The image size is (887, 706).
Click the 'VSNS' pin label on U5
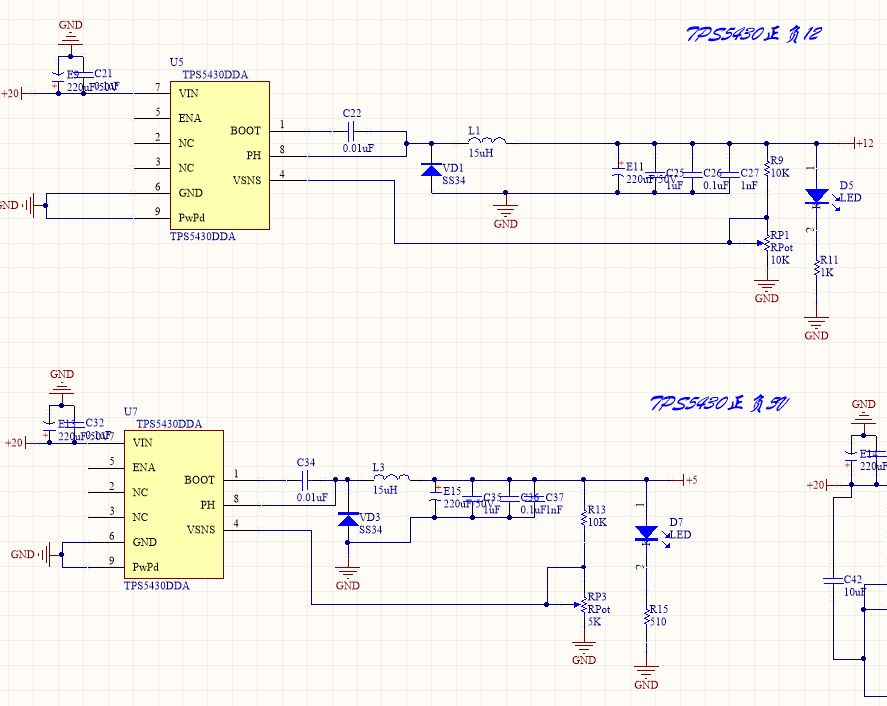click(x=247, y=180)
